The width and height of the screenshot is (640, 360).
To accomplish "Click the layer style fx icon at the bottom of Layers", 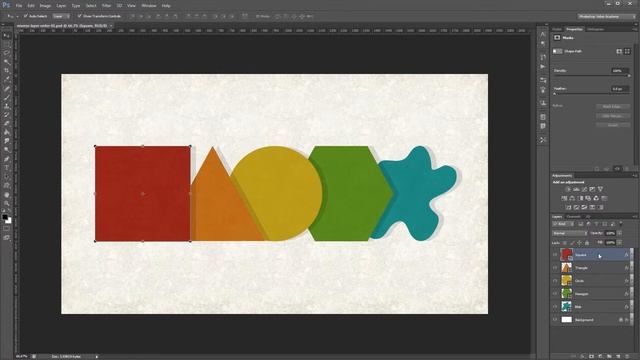I will (x=583, y=356).
